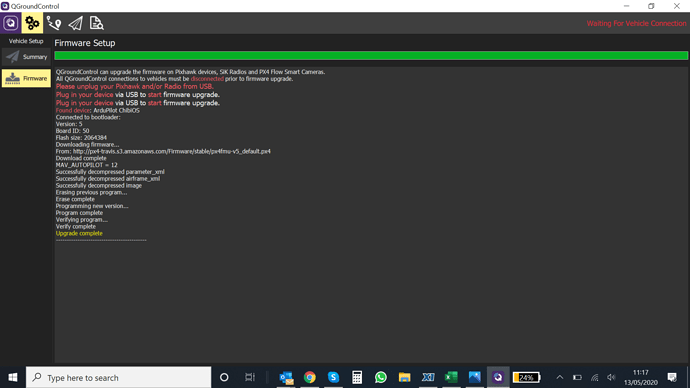The image size is (690, 388).
Task: Launch Google Chrome from taskbar
Action: [x=310, y=377]
